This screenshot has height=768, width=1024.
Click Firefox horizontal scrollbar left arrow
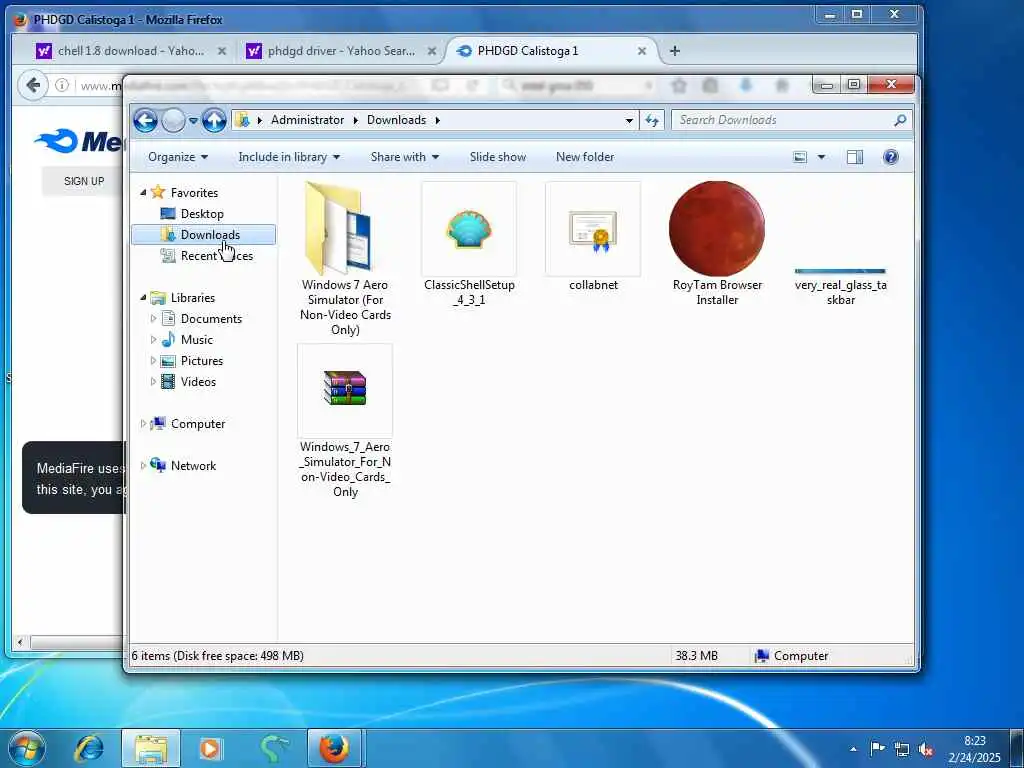click(x=20, y=642)
